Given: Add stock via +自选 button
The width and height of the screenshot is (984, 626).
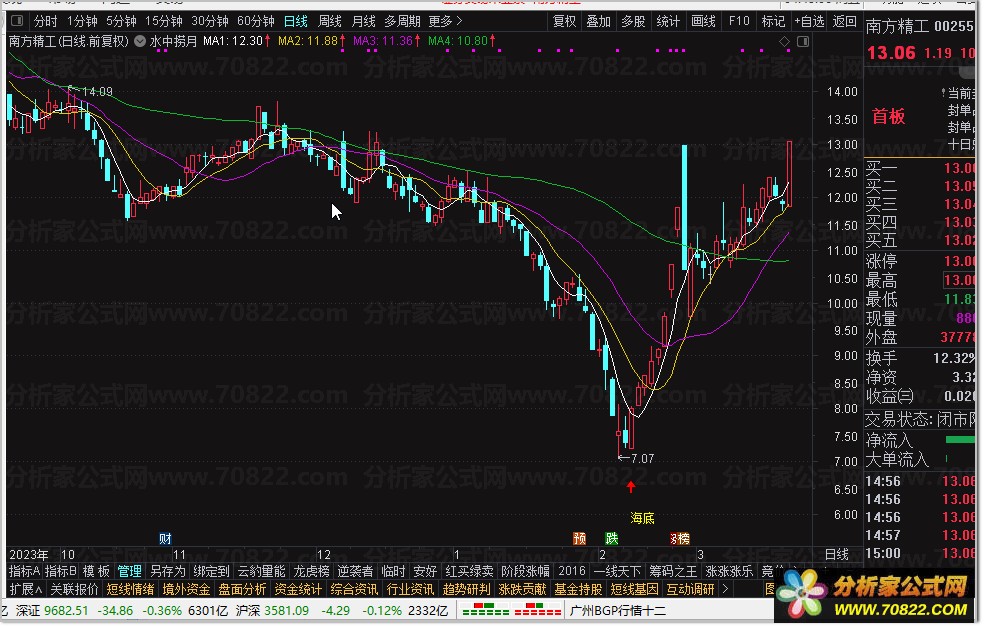Looking at the screenshot, I should click(809, 21).
